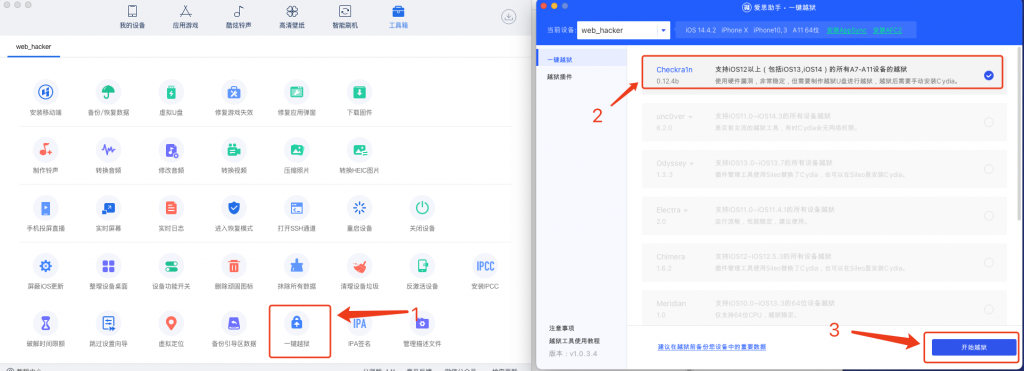The height and width of the screenshot is (371, 1024).
Task: Switch to the 智能刷机 tab
Action: click(x=345, y=18)
